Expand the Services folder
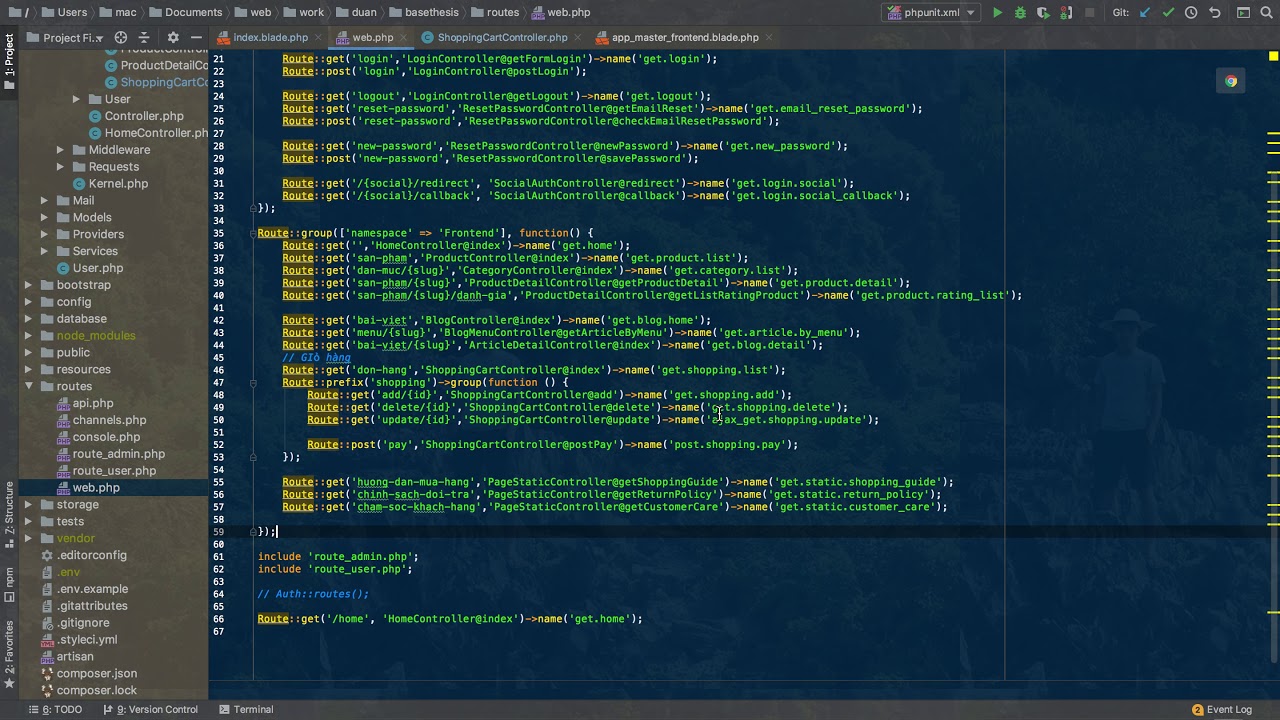Screen dimensions: 1280x720 pyautogui.click(x=44, y=252)
